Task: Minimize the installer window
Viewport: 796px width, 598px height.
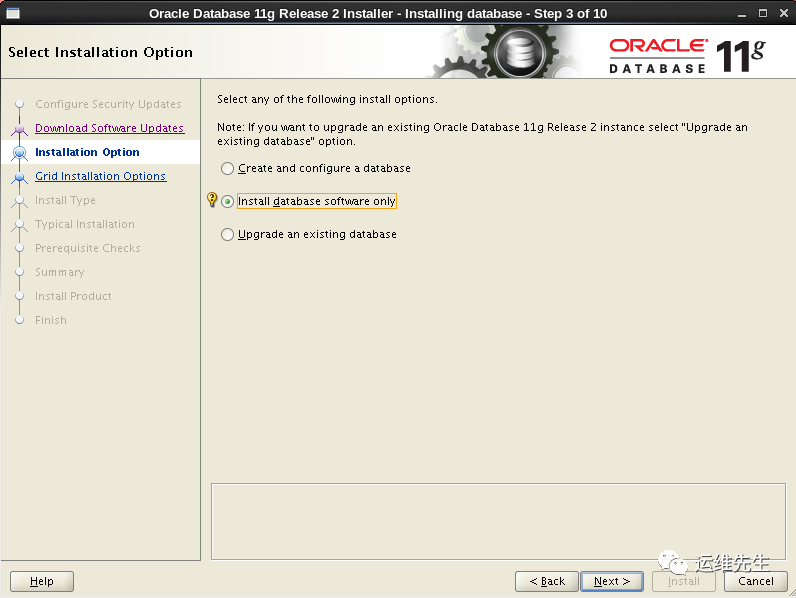Action: (742, 14)
